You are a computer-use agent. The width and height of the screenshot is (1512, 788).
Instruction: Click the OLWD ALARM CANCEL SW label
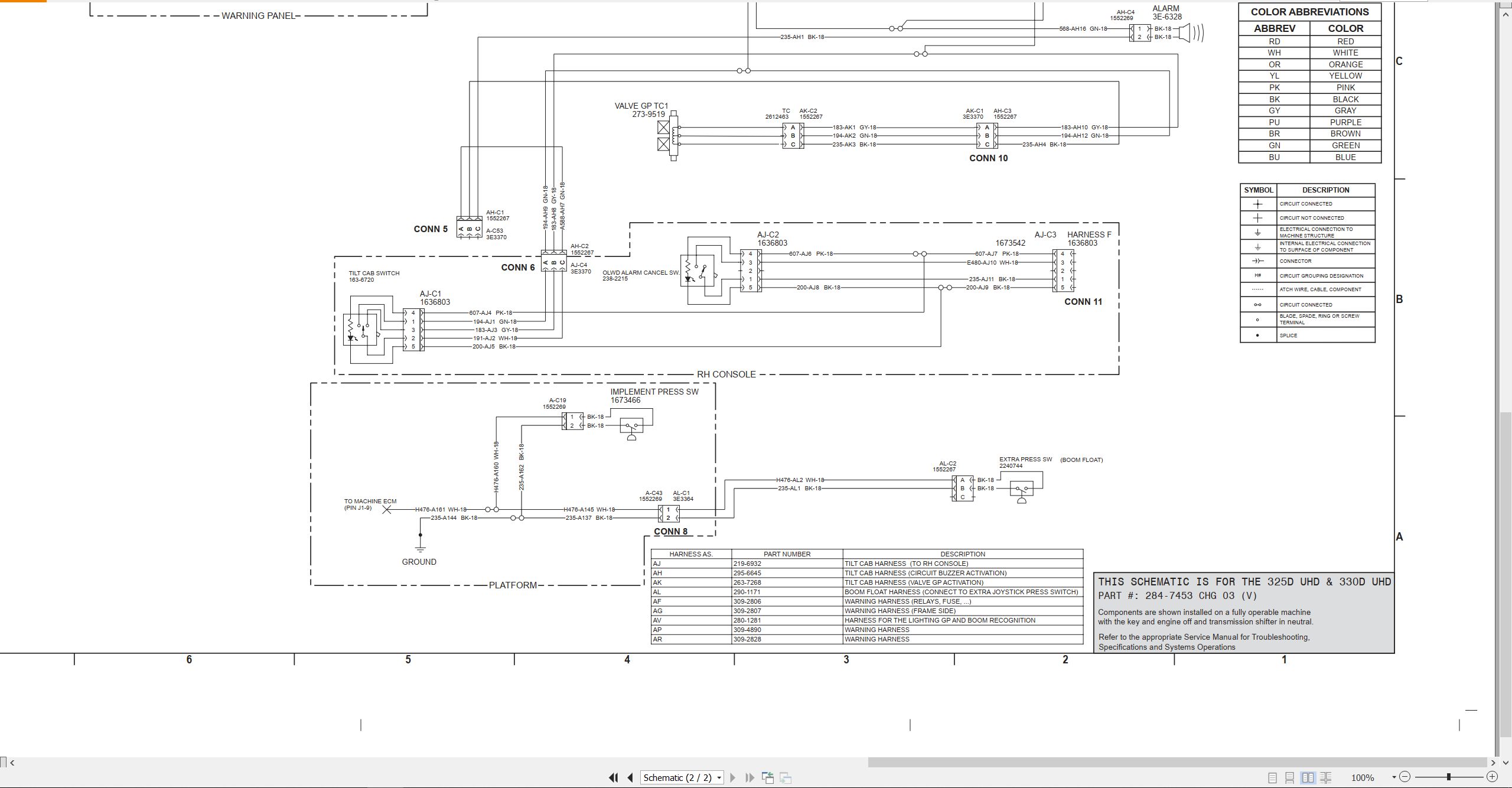click(x=641, y=273)
